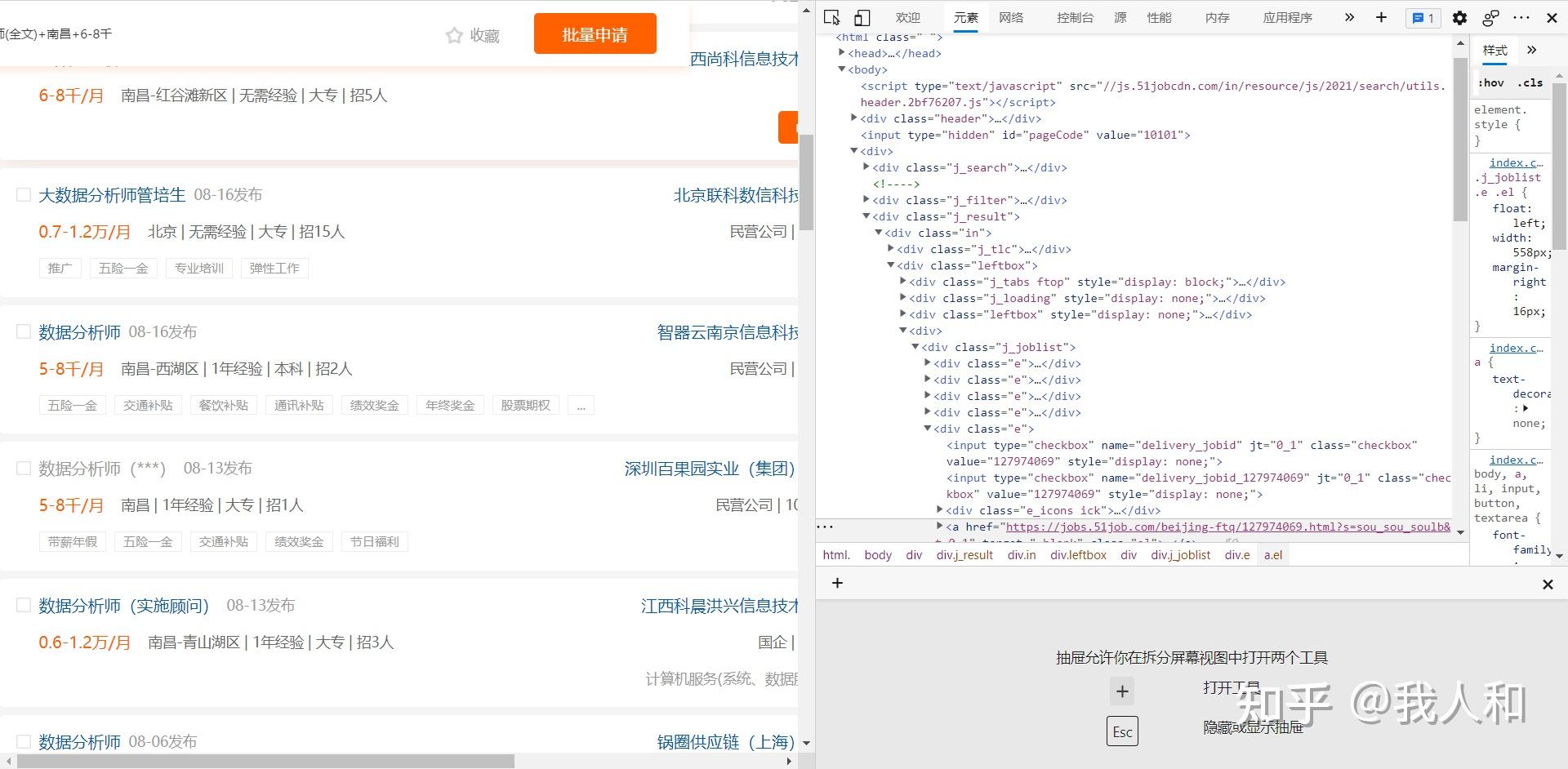This screenshot has width=1568, height=769.
Task: Close the drawer panel
Action: click(1548, 585)
